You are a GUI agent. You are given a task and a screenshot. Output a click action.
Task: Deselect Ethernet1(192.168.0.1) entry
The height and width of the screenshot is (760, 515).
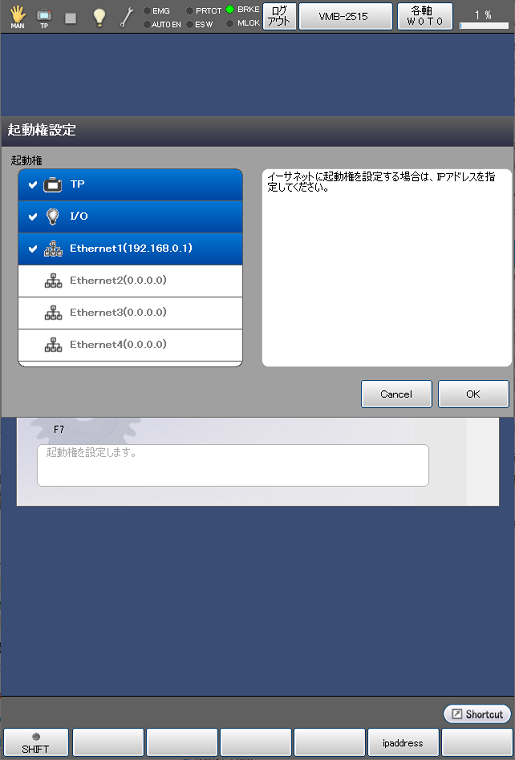pos(130,249)
